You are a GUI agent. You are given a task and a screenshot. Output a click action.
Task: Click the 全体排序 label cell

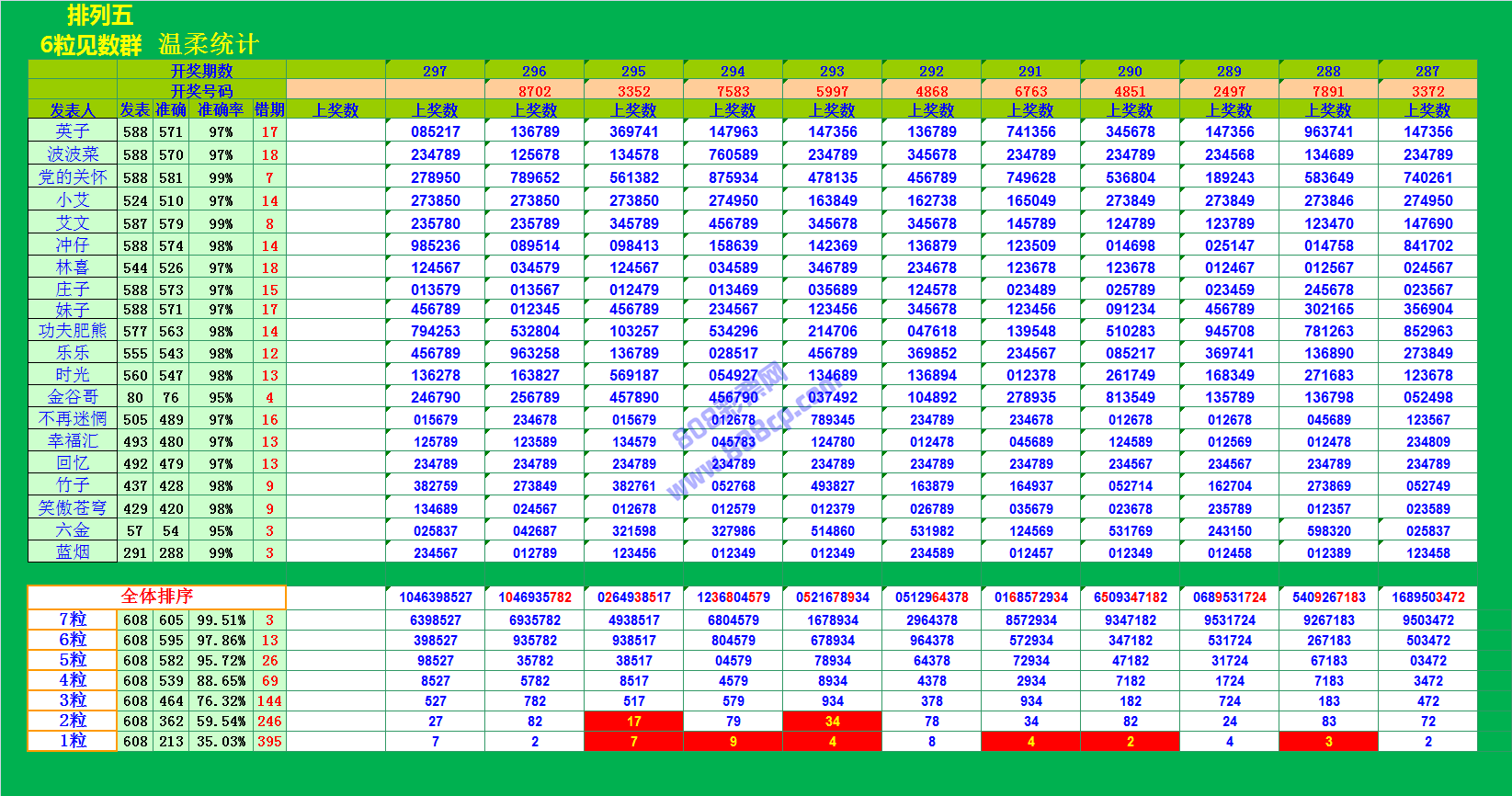[156, 597]
